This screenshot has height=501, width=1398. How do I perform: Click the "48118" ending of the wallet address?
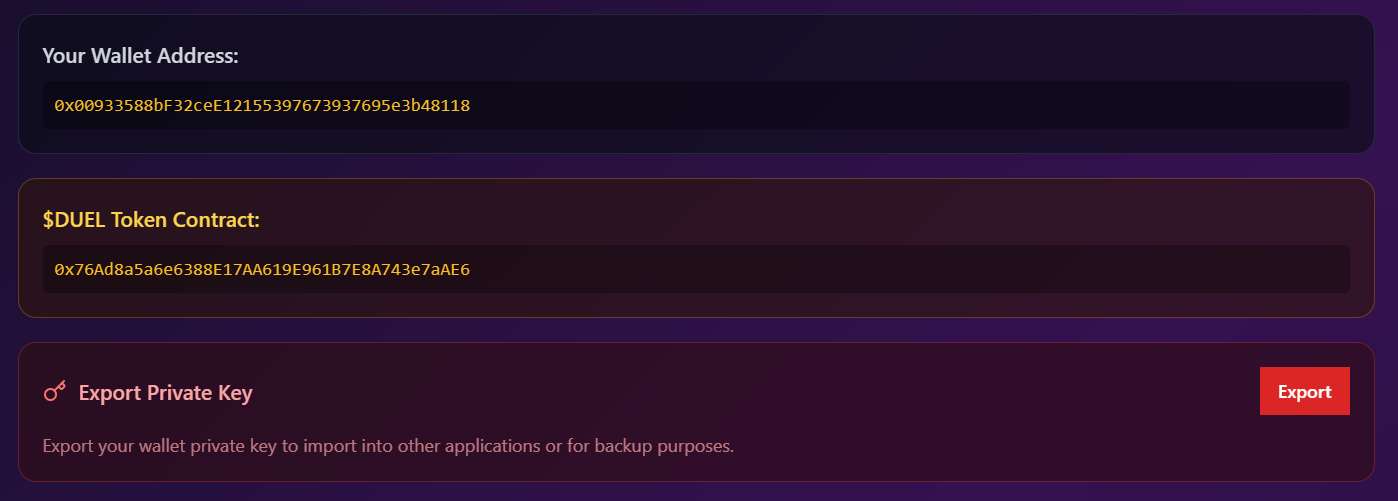[x=445, y=105]
